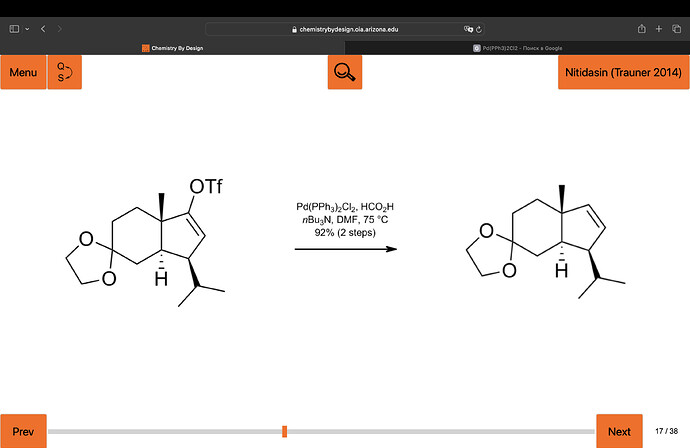This screenshot has width=690, height=448.
Task: Open the Menu button
Action: click(x=23, y=73)
